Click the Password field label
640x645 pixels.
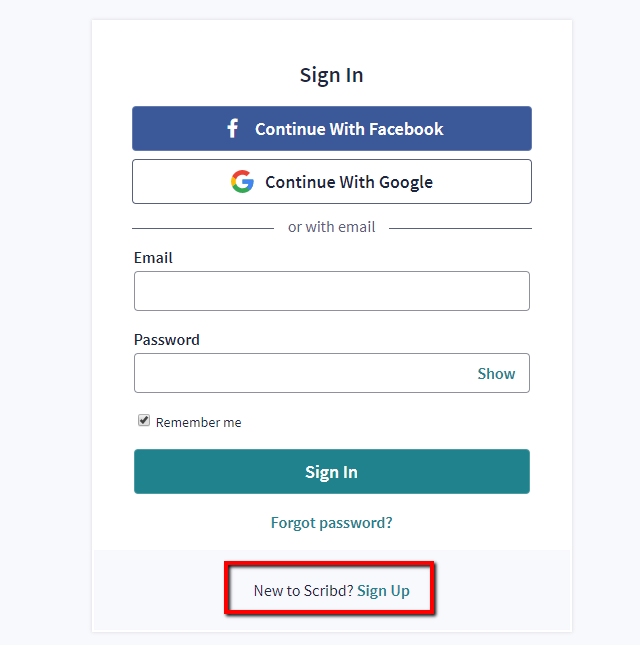pos(166,339)
